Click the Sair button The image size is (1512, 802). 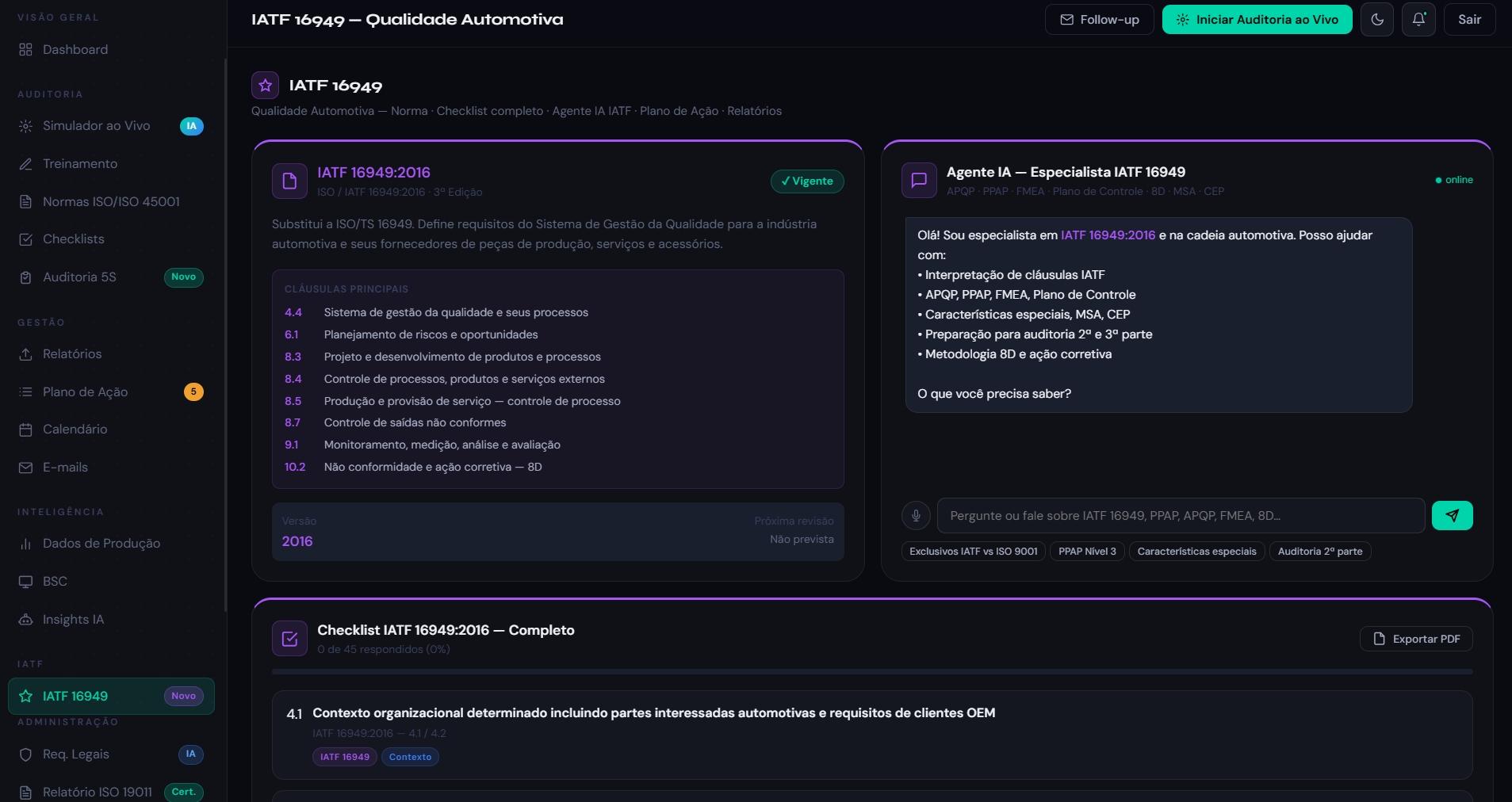pos(1469,20)
